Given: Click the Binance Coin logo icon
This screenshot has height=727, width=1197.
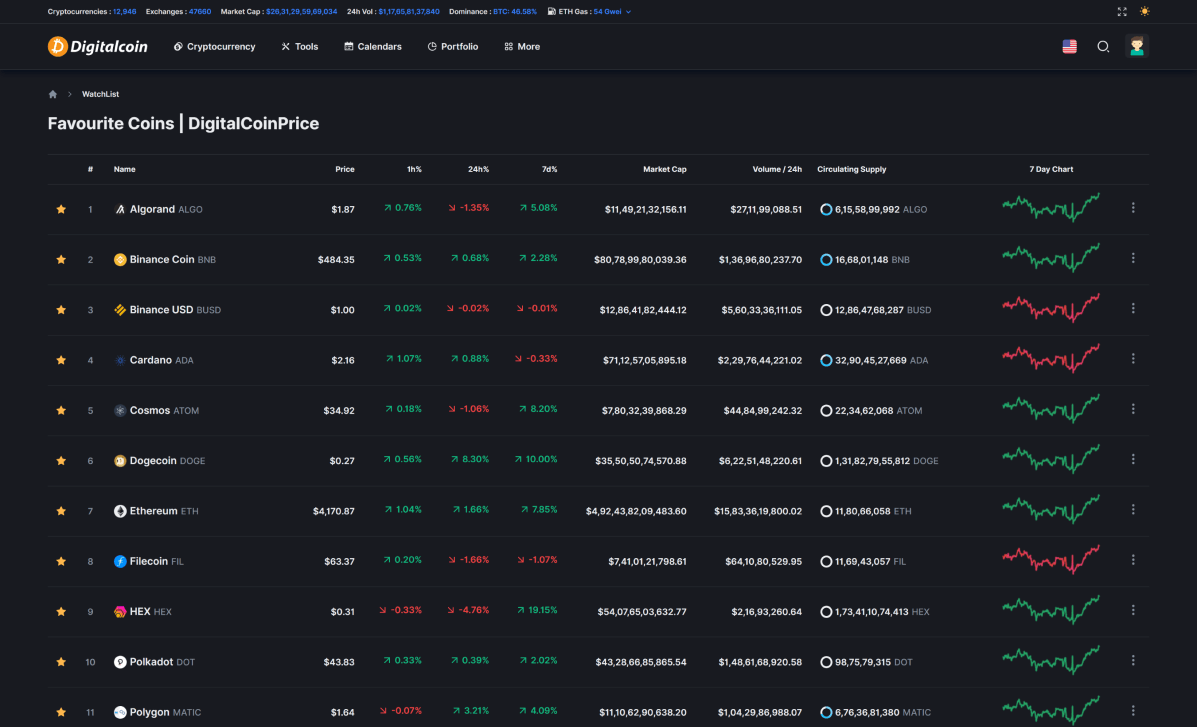Looking at the screenshot, I should pos(120,260).
